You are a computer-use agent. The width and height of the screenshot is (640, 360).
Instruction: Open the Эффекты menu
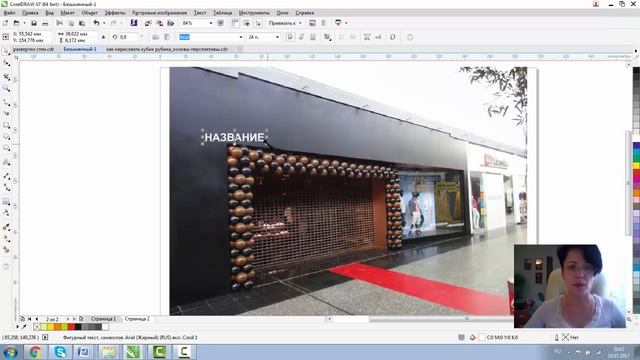pos(115,13)
